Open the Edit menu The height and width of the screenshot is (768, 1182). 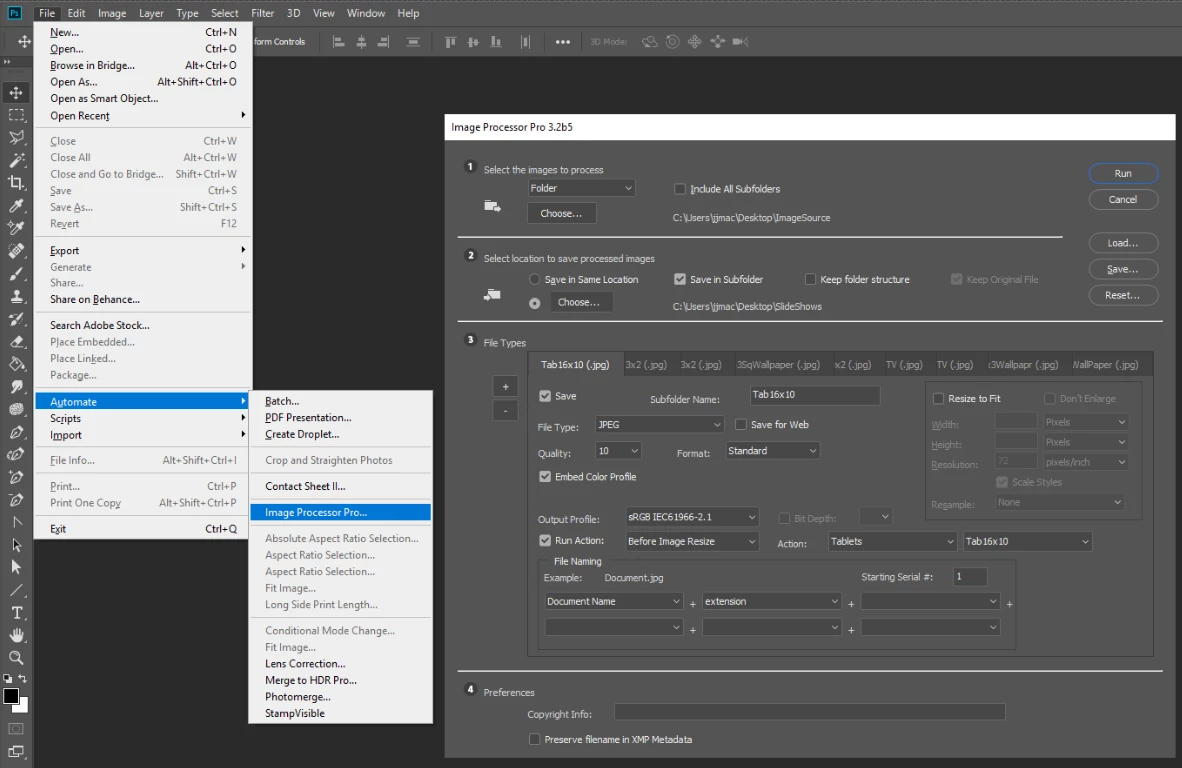coord(76,13)
